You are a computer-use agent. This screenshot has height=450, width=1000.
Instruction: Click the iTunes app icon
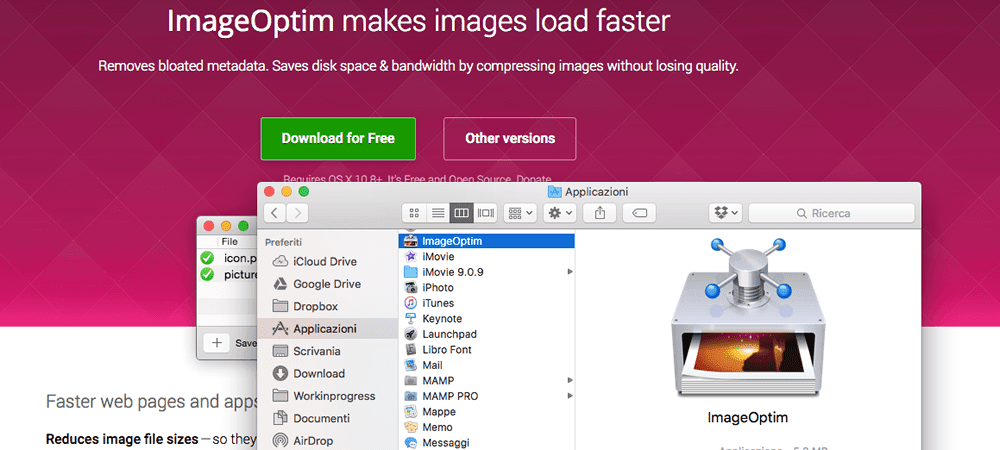[x=411, y=303]
